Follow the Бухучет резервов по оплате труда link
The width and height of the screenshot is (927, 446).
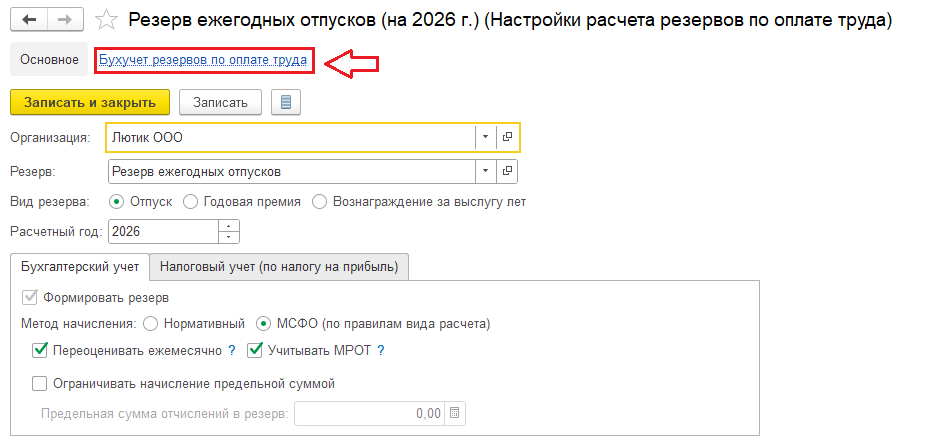(202, 60)
